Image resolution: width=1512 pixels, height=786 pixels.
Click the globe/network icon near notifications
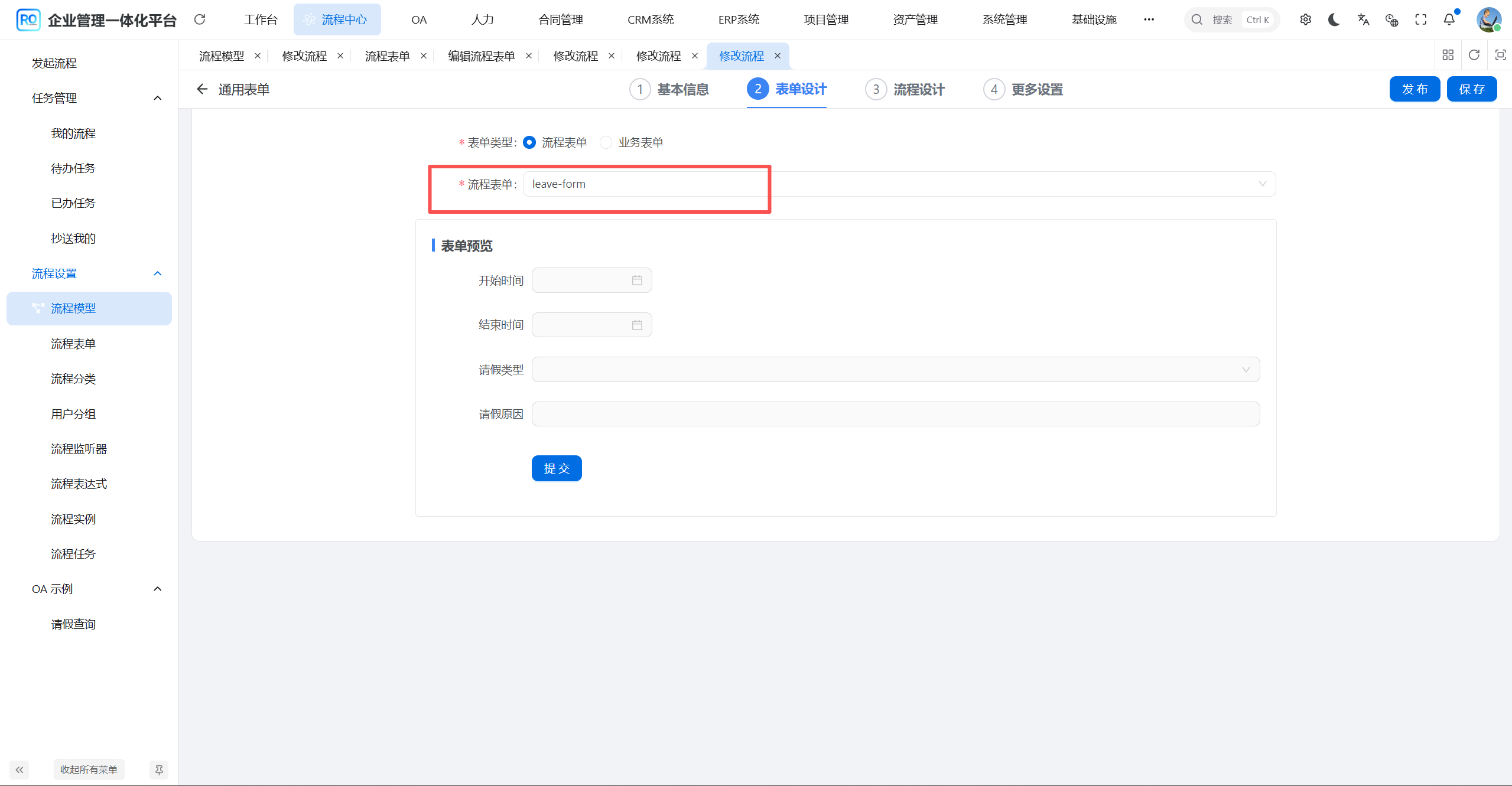1391,19
